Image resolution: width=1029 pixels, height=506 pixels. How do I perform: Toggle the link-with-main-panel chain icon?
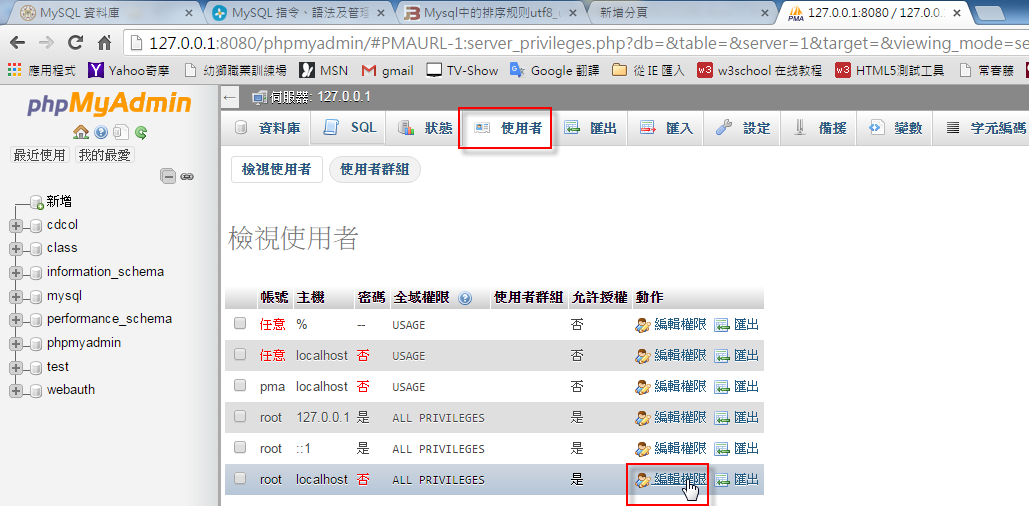(x=187, y=177)
